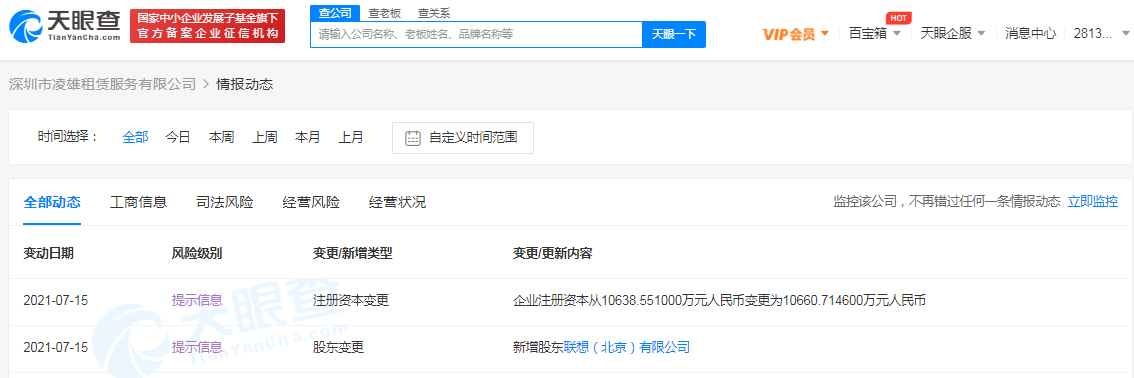The image size is (1134, 378).
Task: Expand the 百宝箱 dropdown
Action: coord(874,33)
